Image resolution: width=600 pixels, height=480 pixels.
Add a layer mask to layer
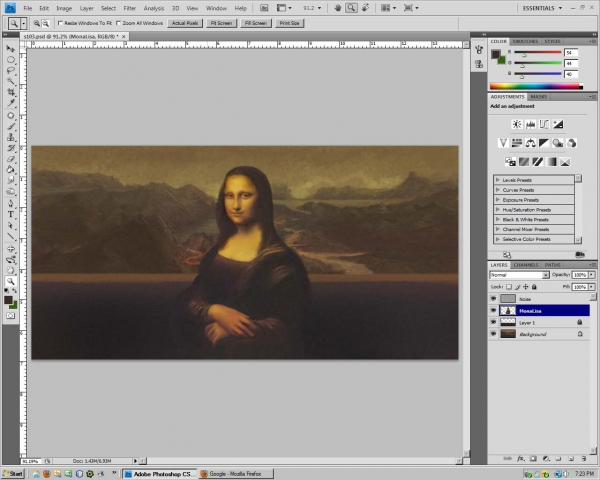click(533, 458)
